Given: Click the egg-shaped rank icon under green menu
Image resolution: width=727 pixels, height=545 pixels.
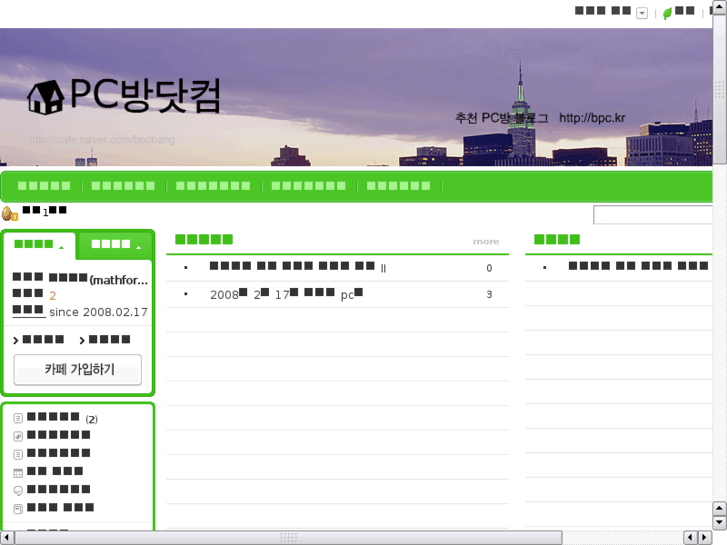Looking at the screenshot, I should tap(9, 214).
